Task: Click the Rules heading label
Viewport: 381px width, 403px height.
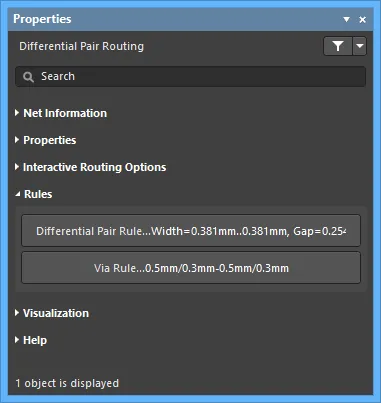Action: [38, 194]
